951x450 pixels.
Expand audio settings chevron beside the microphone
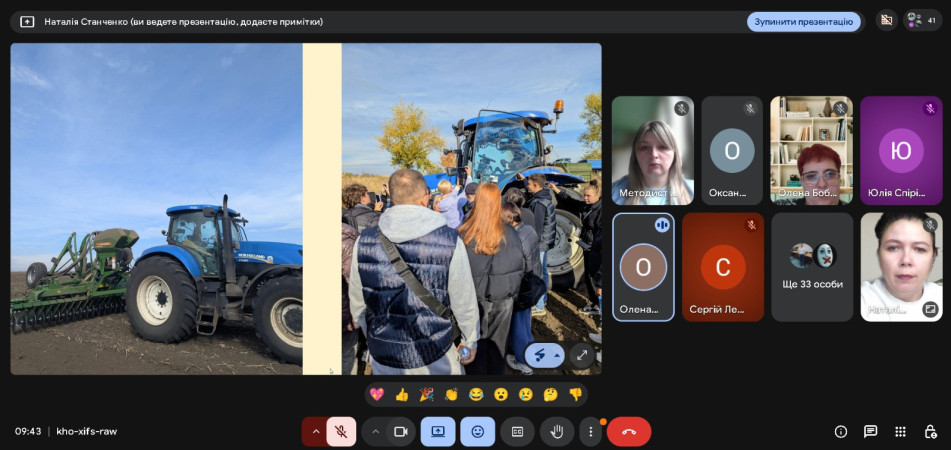[x=316, y=432]
